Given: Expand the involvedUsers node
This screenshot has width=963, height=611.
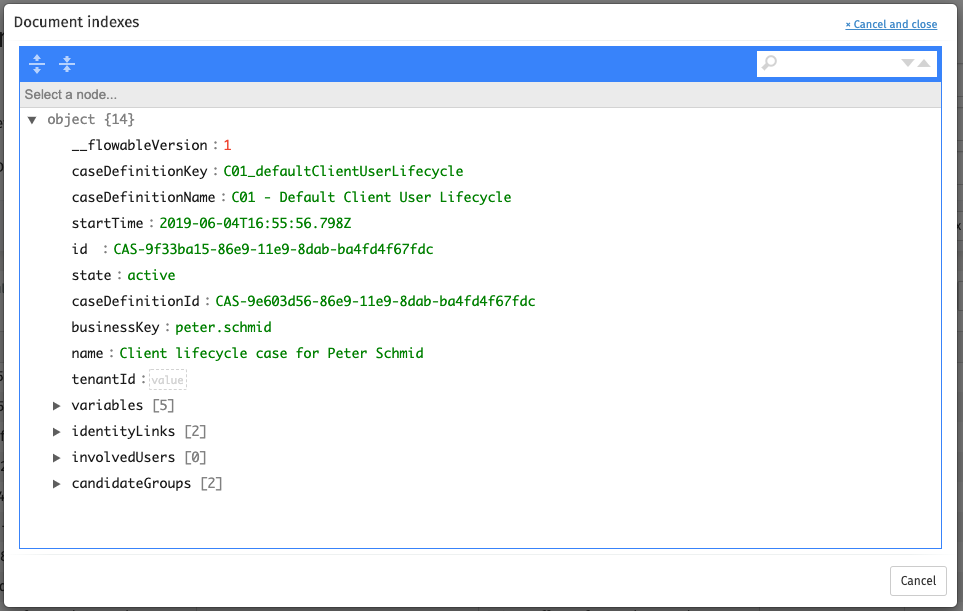Looking at the screenshot, I should [x=57, y=457].
